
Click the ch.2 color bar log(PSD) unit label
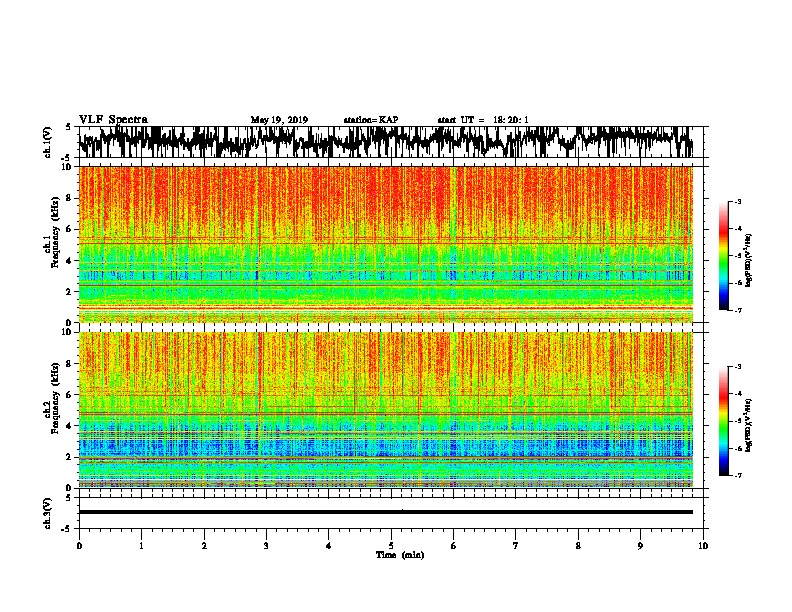tap(748, 426)
